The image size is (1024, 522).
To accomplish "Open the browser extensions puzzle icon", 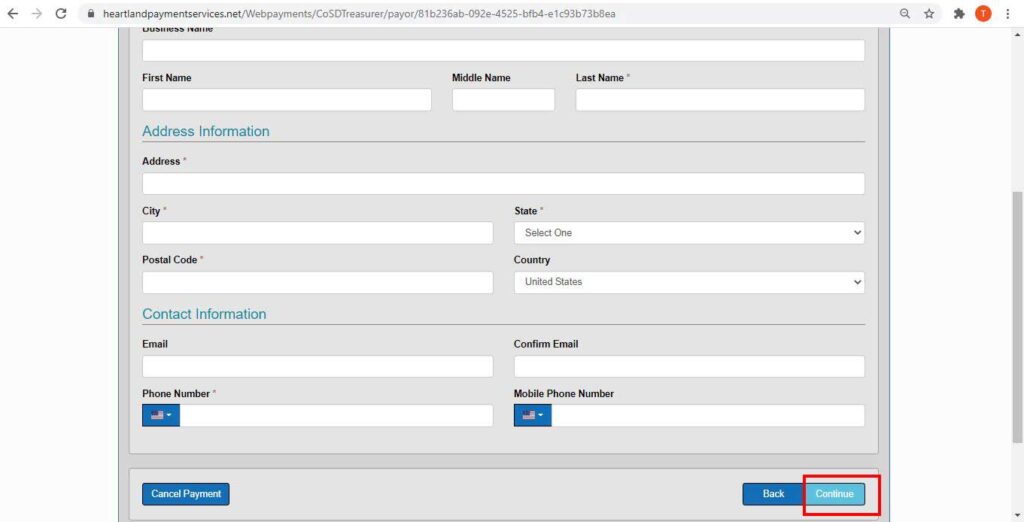I will point(960,14).
